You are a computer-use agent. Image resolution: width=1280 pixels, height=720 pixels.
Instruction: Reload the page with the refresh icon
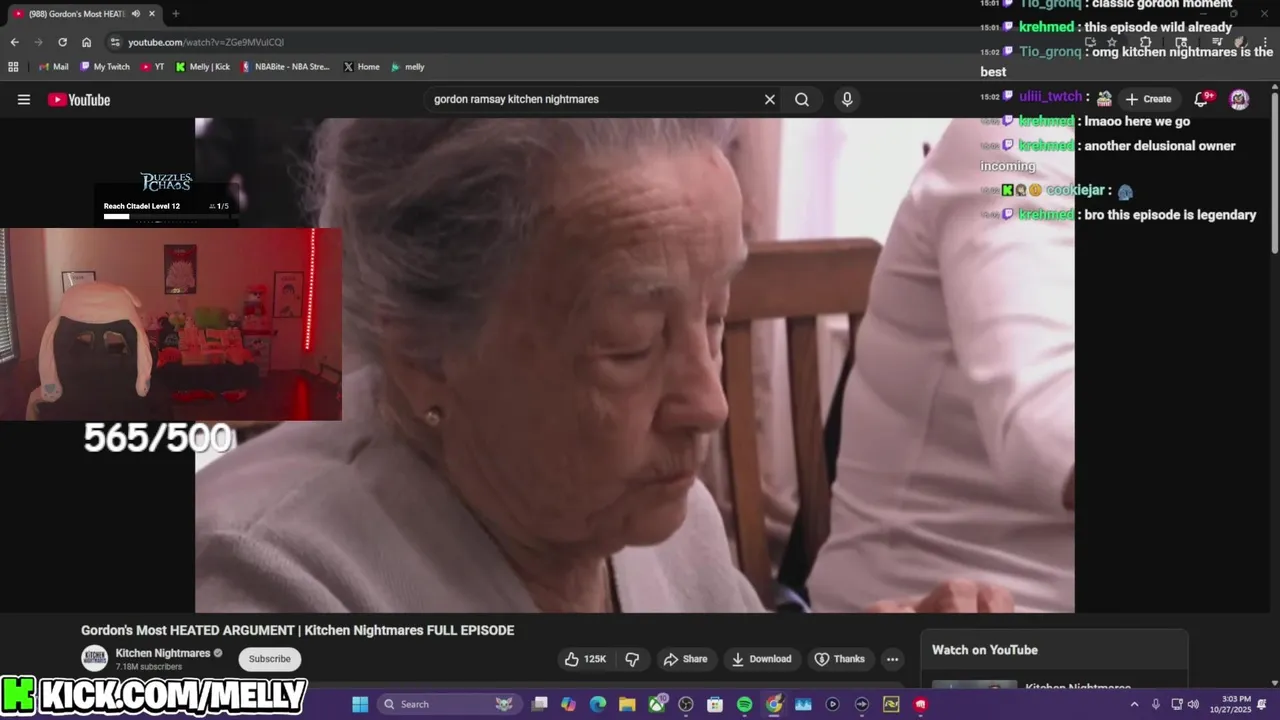[x=62, y=42]
